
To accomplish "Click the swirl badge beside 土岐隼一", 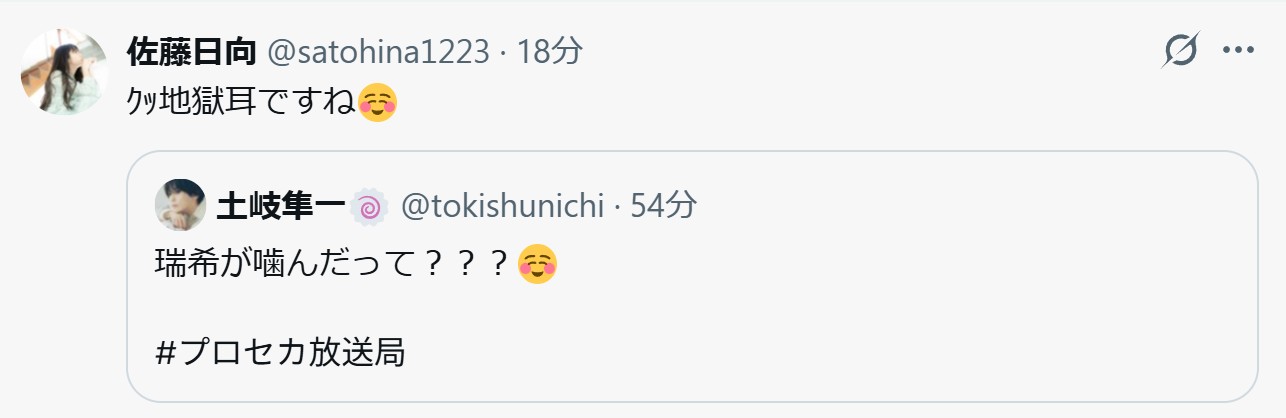I will pyautogui.click(x=370, y=207).
